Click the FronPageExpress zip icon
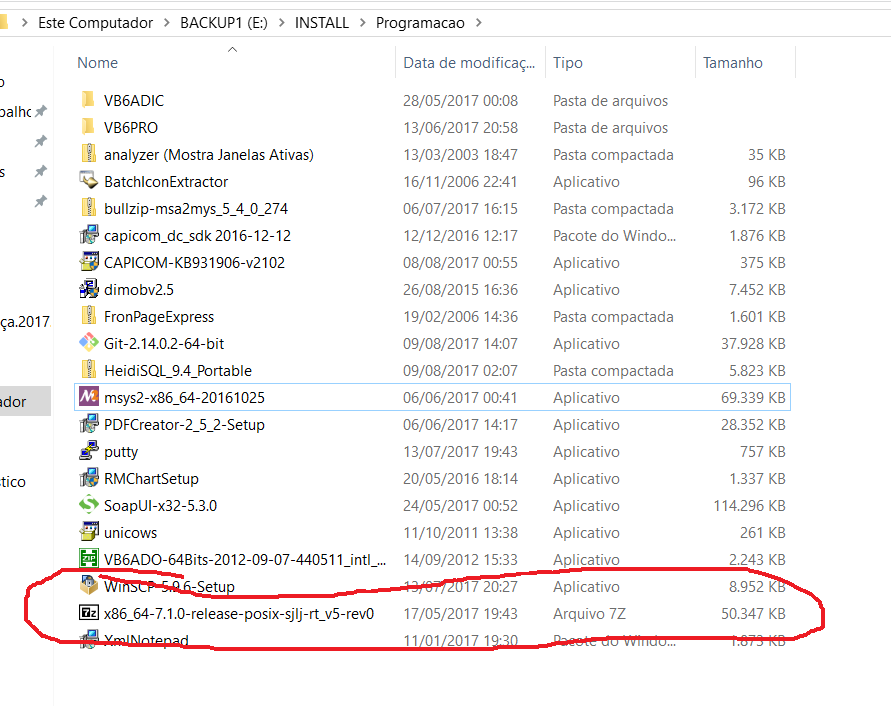 click(88, 316)
